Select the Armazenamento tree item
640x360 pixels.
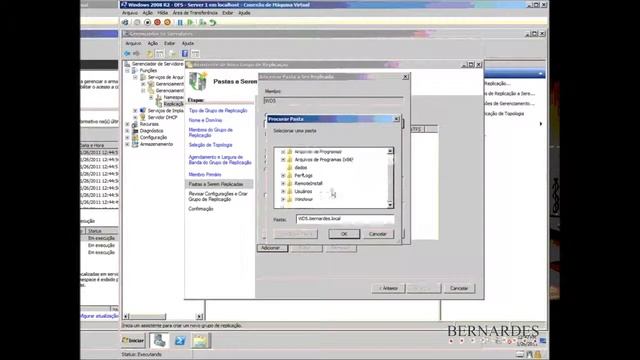pyautogui.click(x=156, y=144)
